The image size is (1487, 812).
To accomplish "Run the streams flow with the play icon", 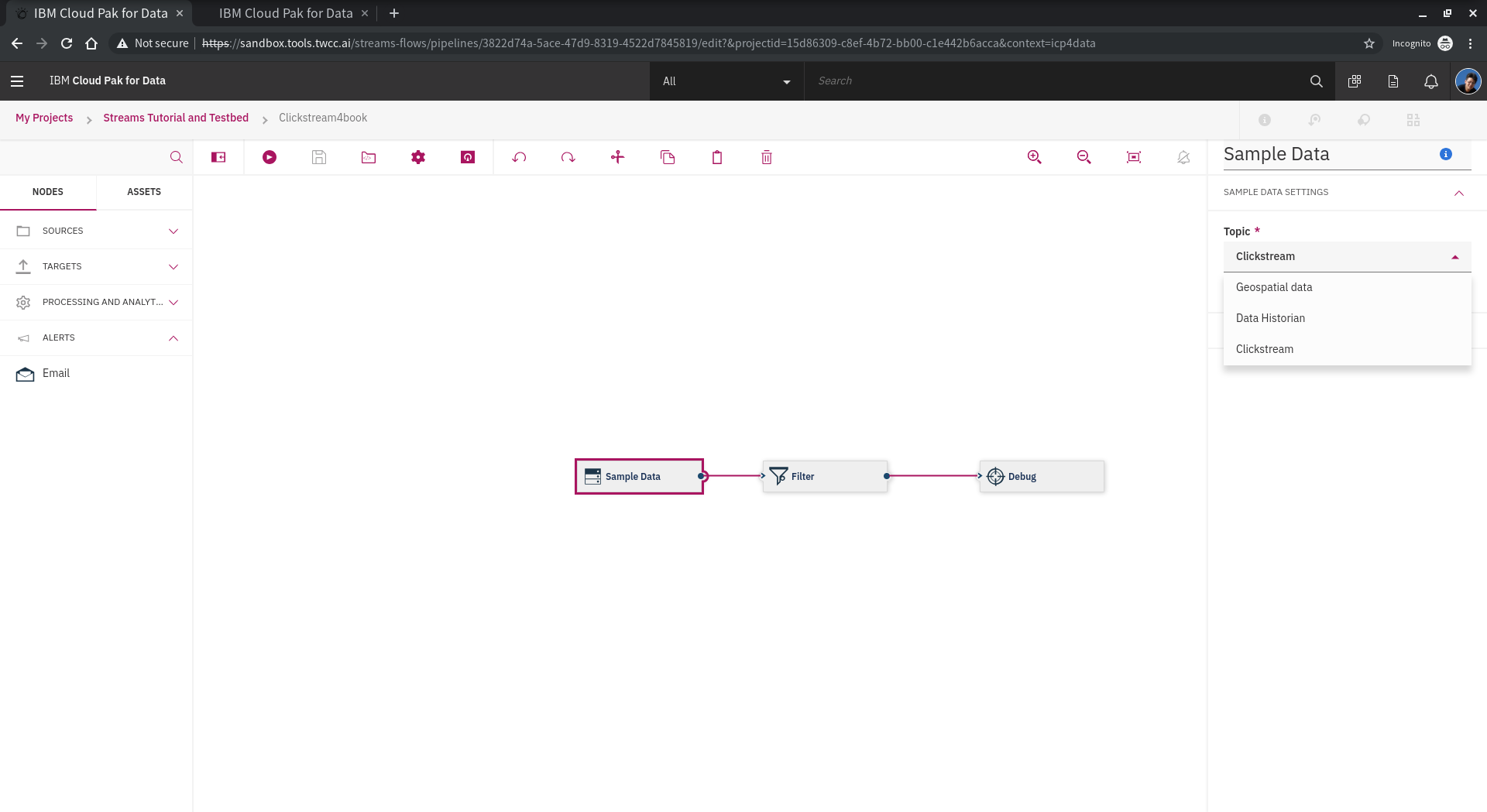I will point(269,157).
